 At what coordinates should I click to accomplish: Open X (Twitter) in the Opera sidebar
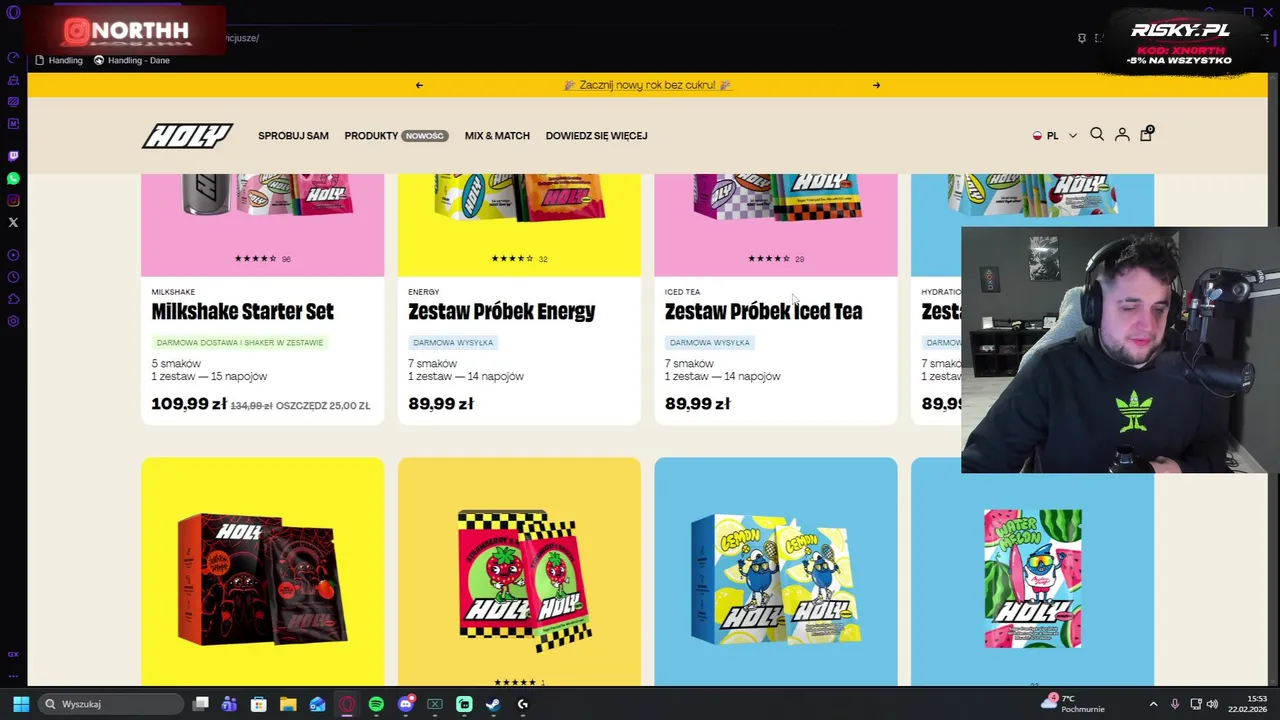pyautogui.click(x=13, y=222)
